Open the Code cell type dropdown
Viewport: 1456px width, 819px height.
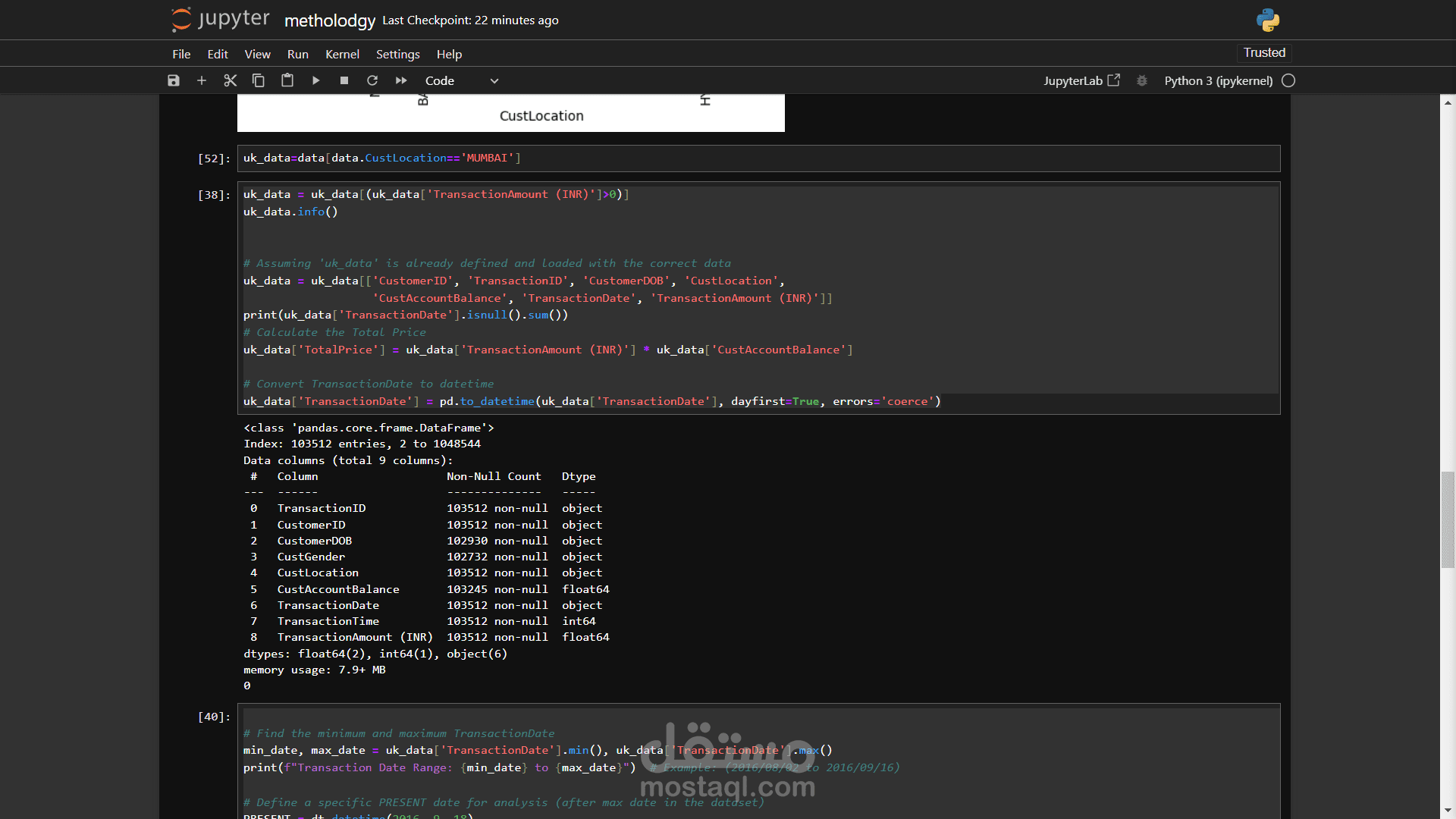pos(461,80)
